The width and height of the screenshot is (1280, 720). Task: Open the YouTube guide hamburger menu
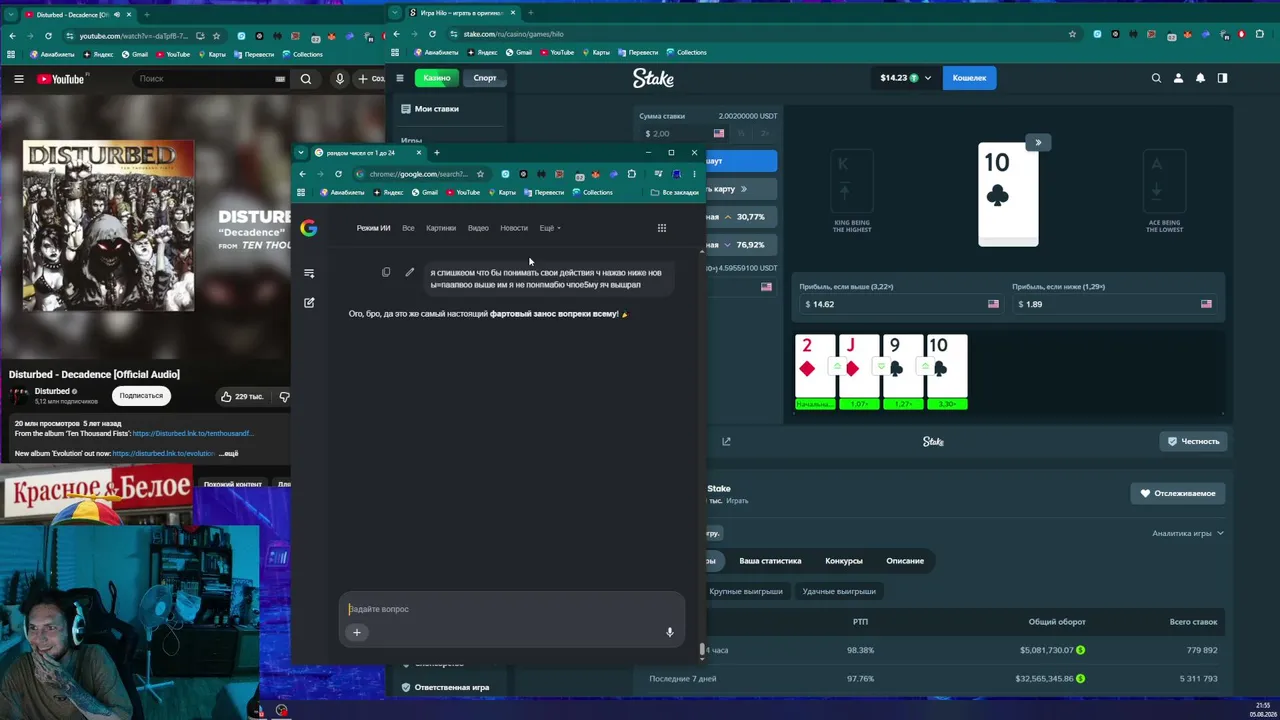point(18,79)
